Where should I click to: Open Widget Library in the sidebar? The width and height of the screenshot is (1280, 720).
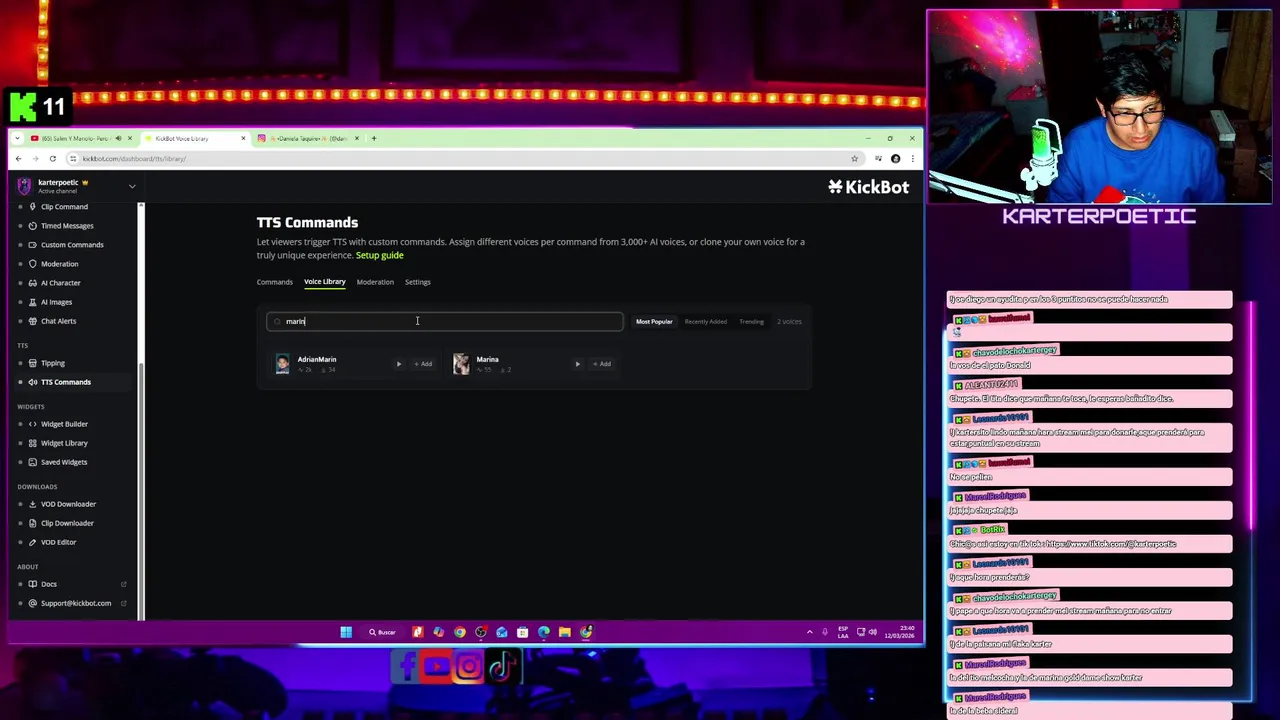click(64, 443)
